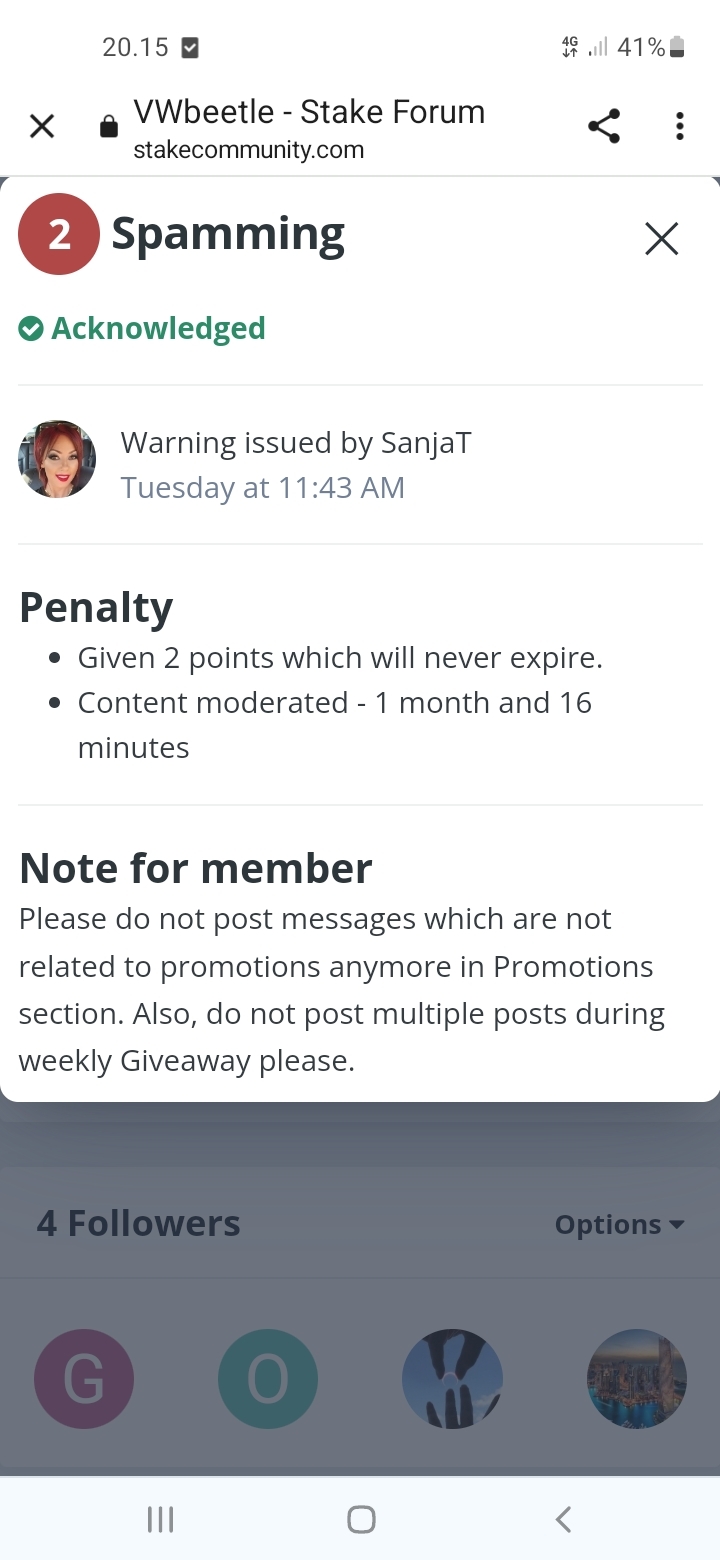
Task: Tap the stakecommunity.com URL text
Action: click(248, 151)
